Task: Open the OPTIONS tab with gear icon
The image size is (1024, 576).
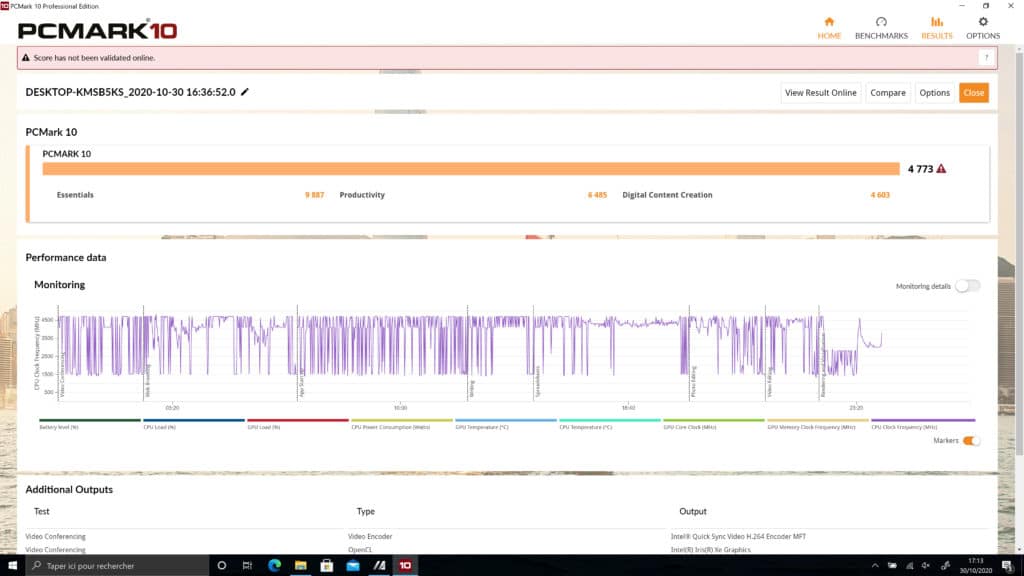Action: pyautogui.click(x=983, y=28)
